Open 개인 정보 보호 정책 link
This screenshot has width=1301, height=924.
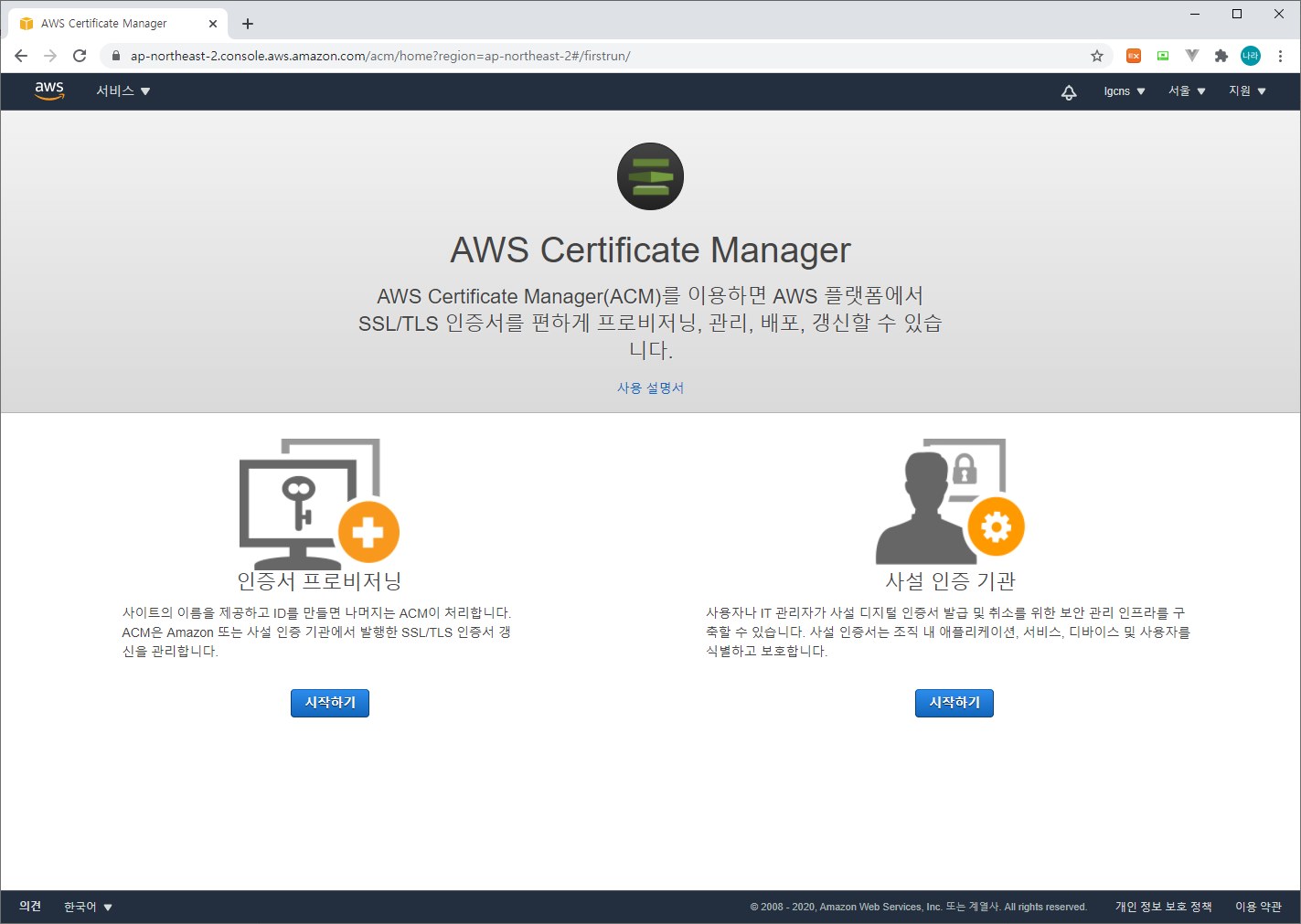coord(1163,907)
